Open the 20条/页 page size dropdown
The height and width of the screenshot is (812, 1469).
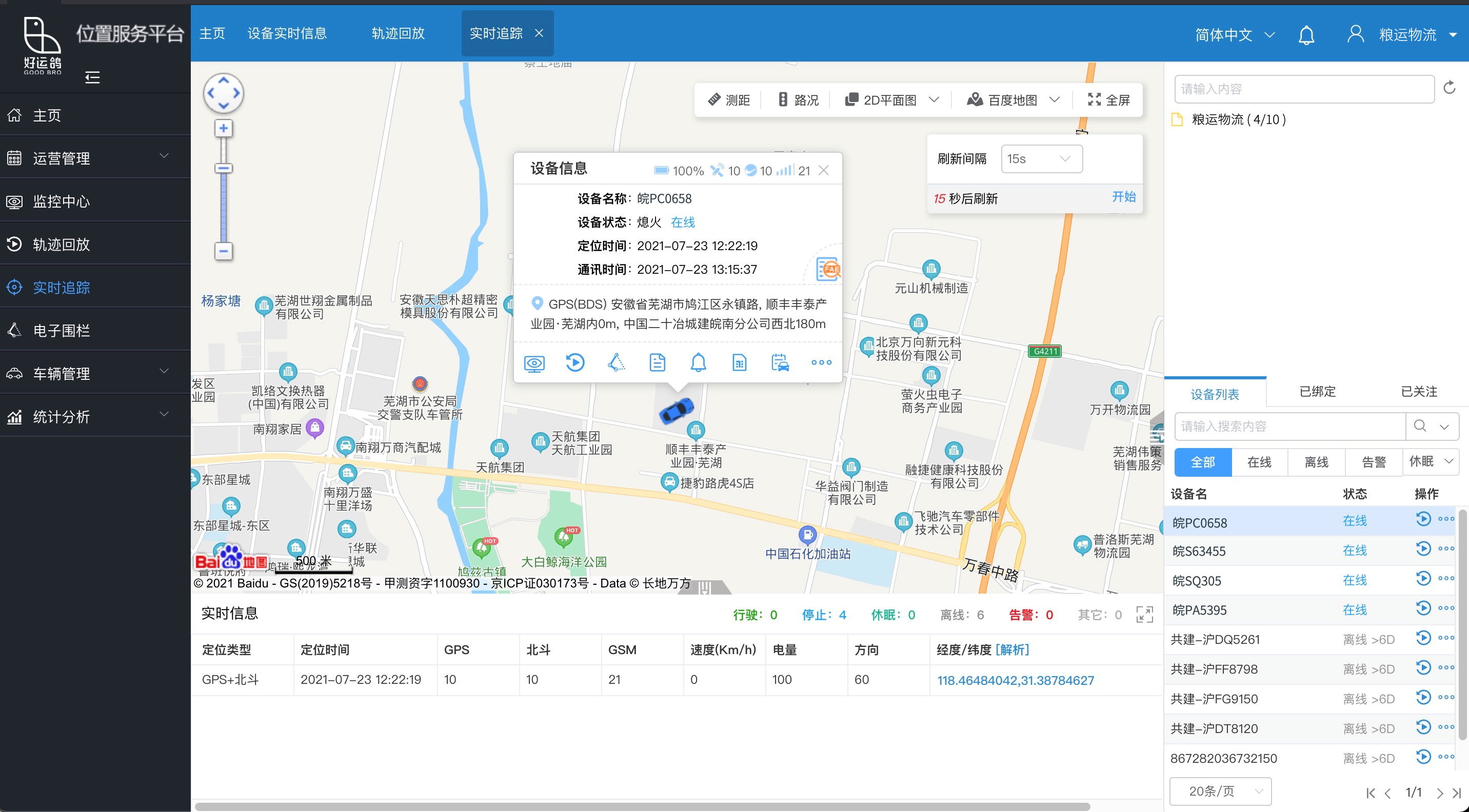tap(1220, 790)
